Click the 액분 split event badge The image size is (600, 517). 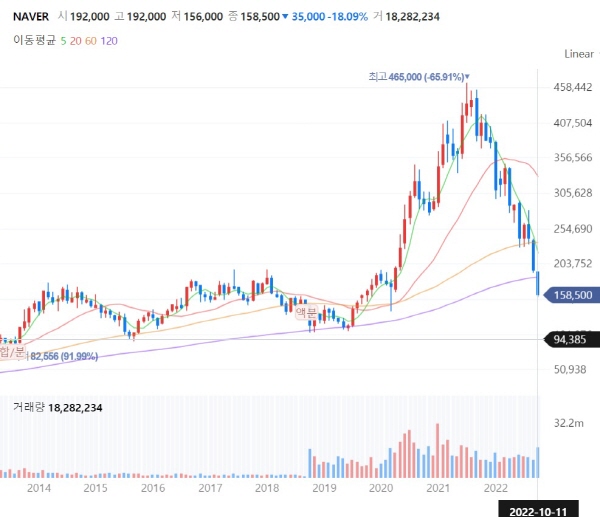pos(306,313)
